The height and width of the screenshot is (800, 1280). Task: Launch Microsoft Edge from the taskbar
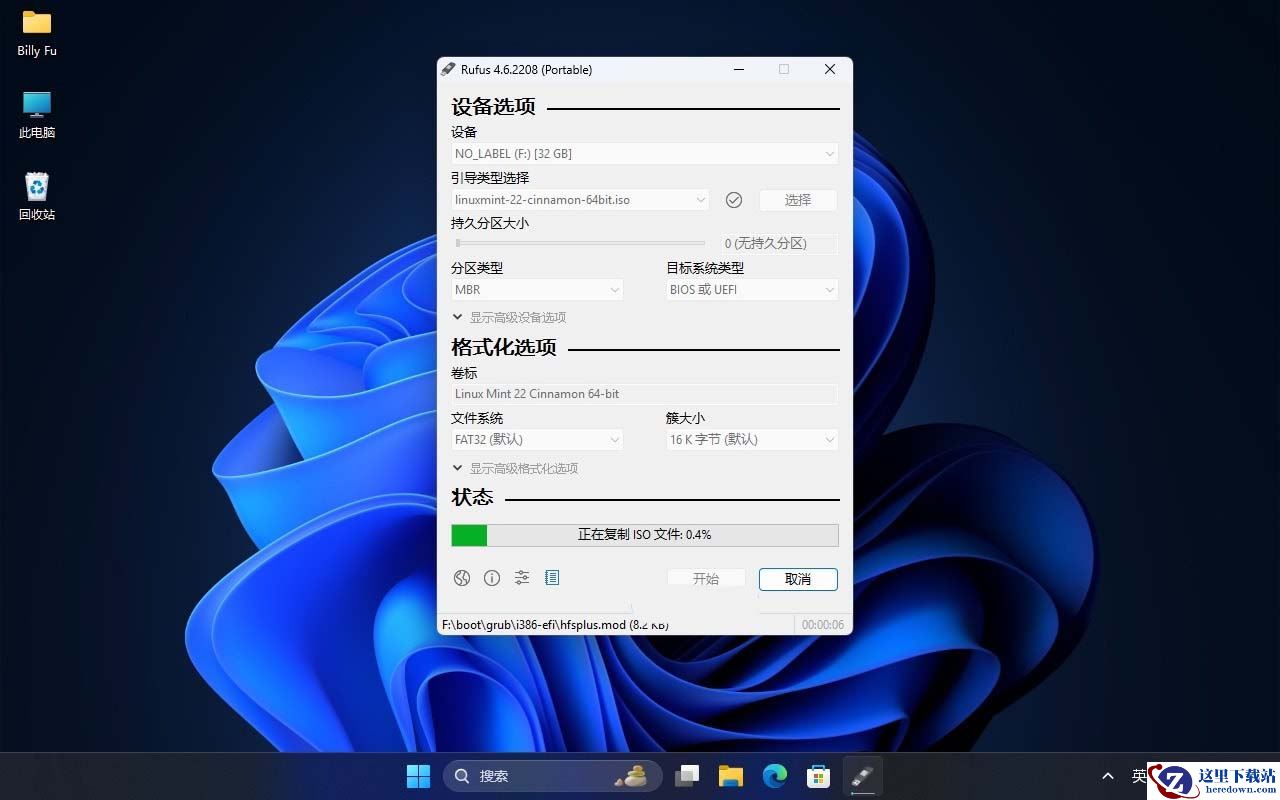coord(775,776)
